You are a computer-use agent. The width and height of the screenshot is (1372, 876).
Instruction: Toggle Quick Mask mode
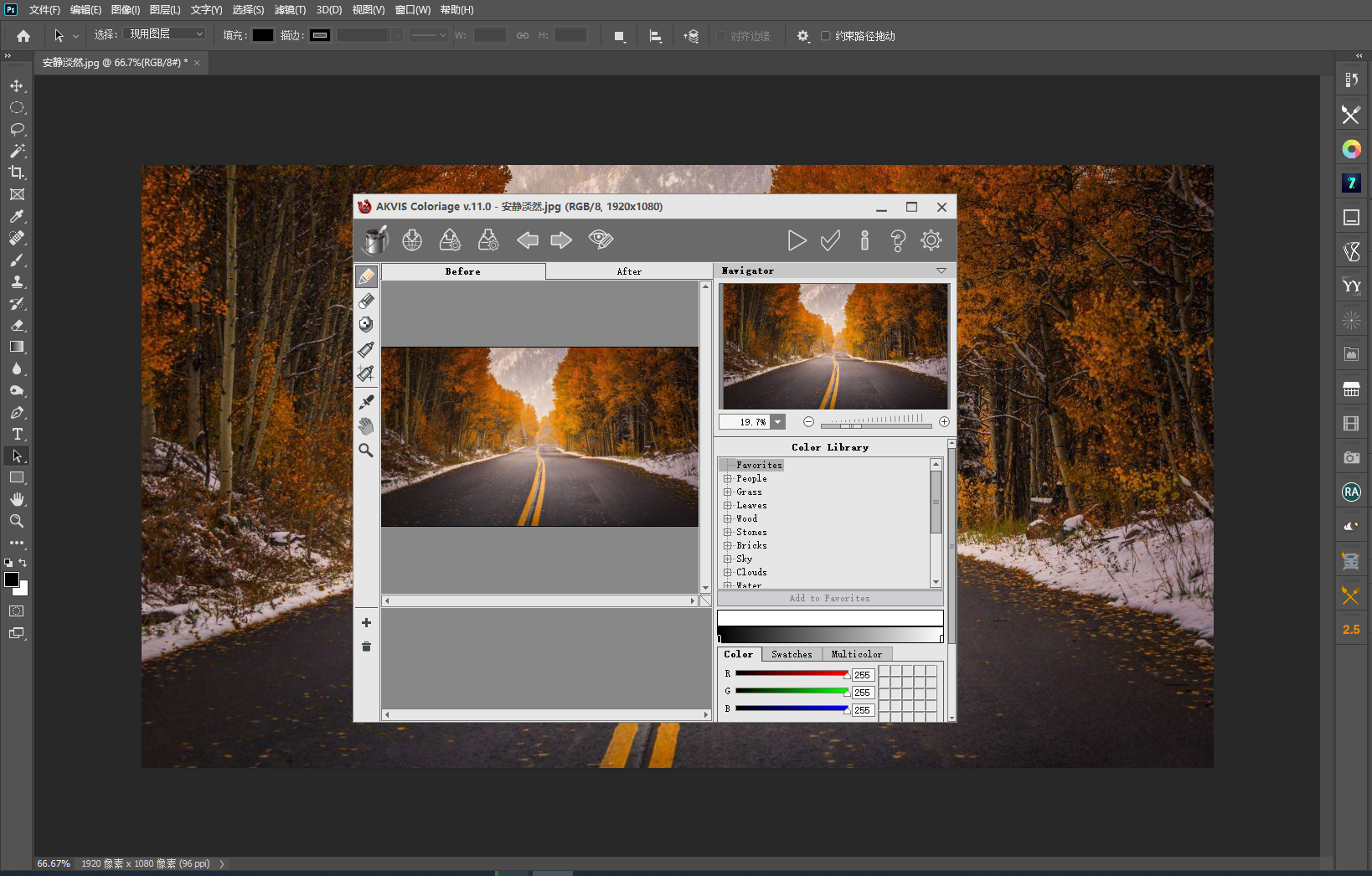pos(17,611)
